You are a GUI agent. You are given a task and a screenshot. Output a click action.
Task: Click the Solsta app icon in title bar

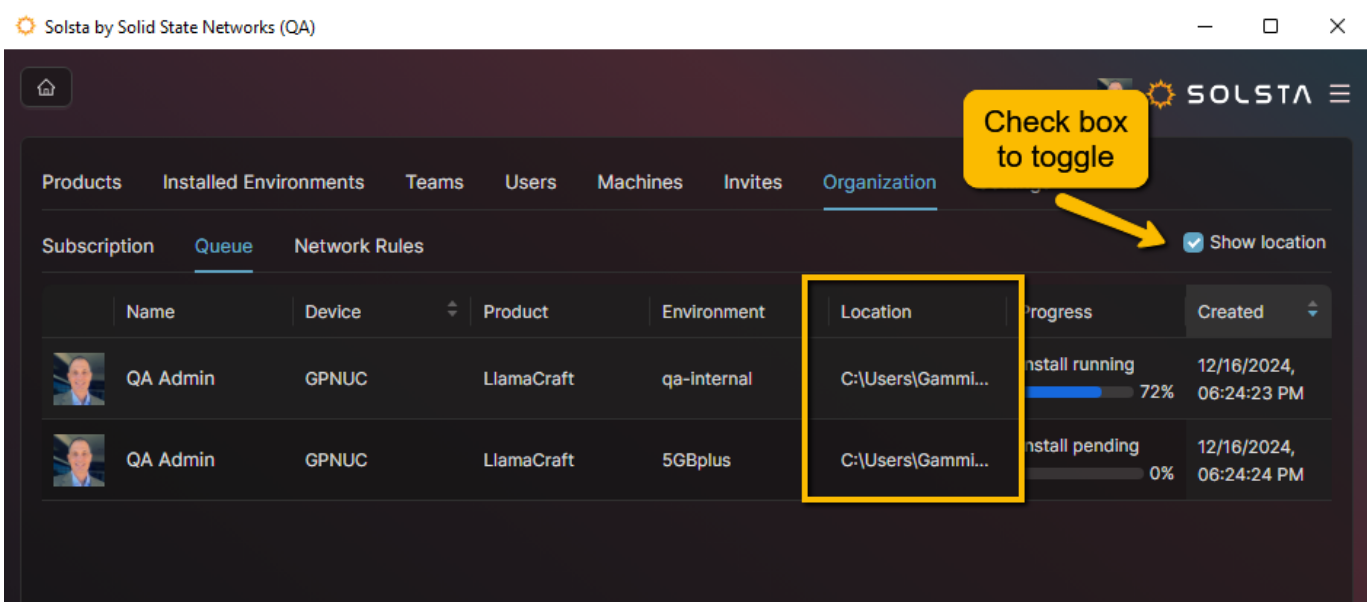pyautogui.click(x=26, y=26)
